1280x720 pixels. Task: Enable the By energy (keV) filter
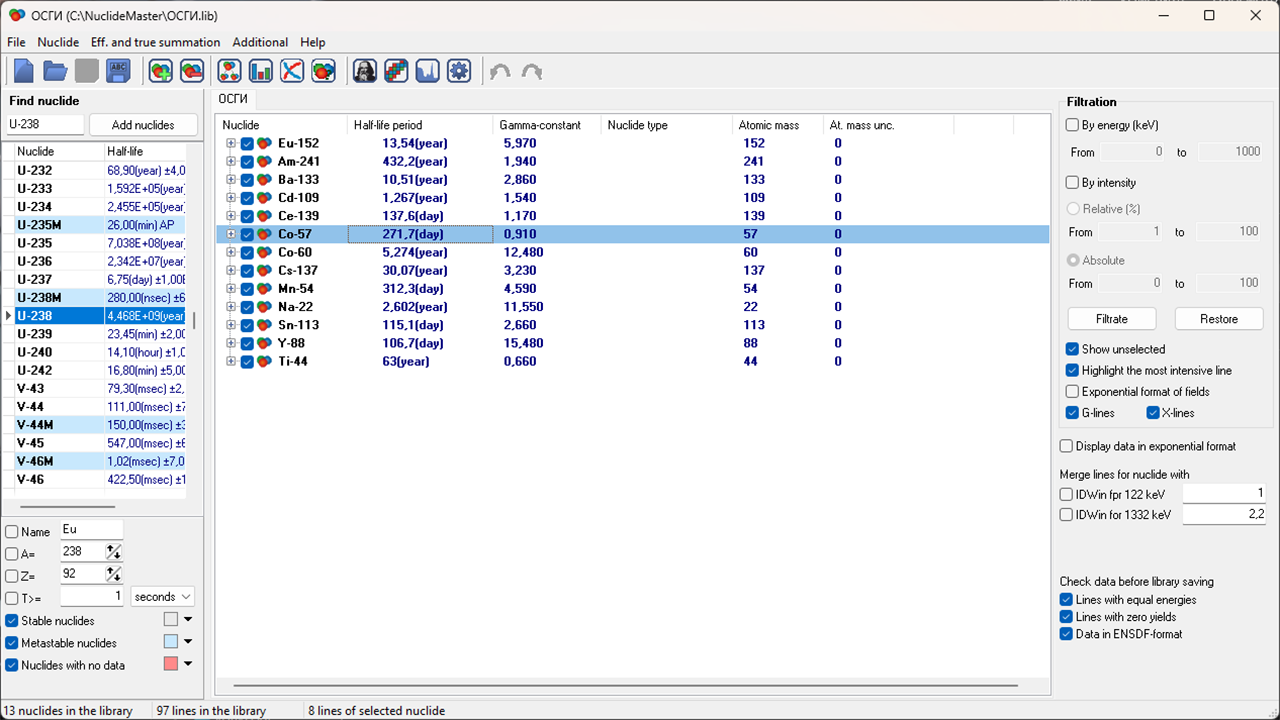(x=1073, y=126)
